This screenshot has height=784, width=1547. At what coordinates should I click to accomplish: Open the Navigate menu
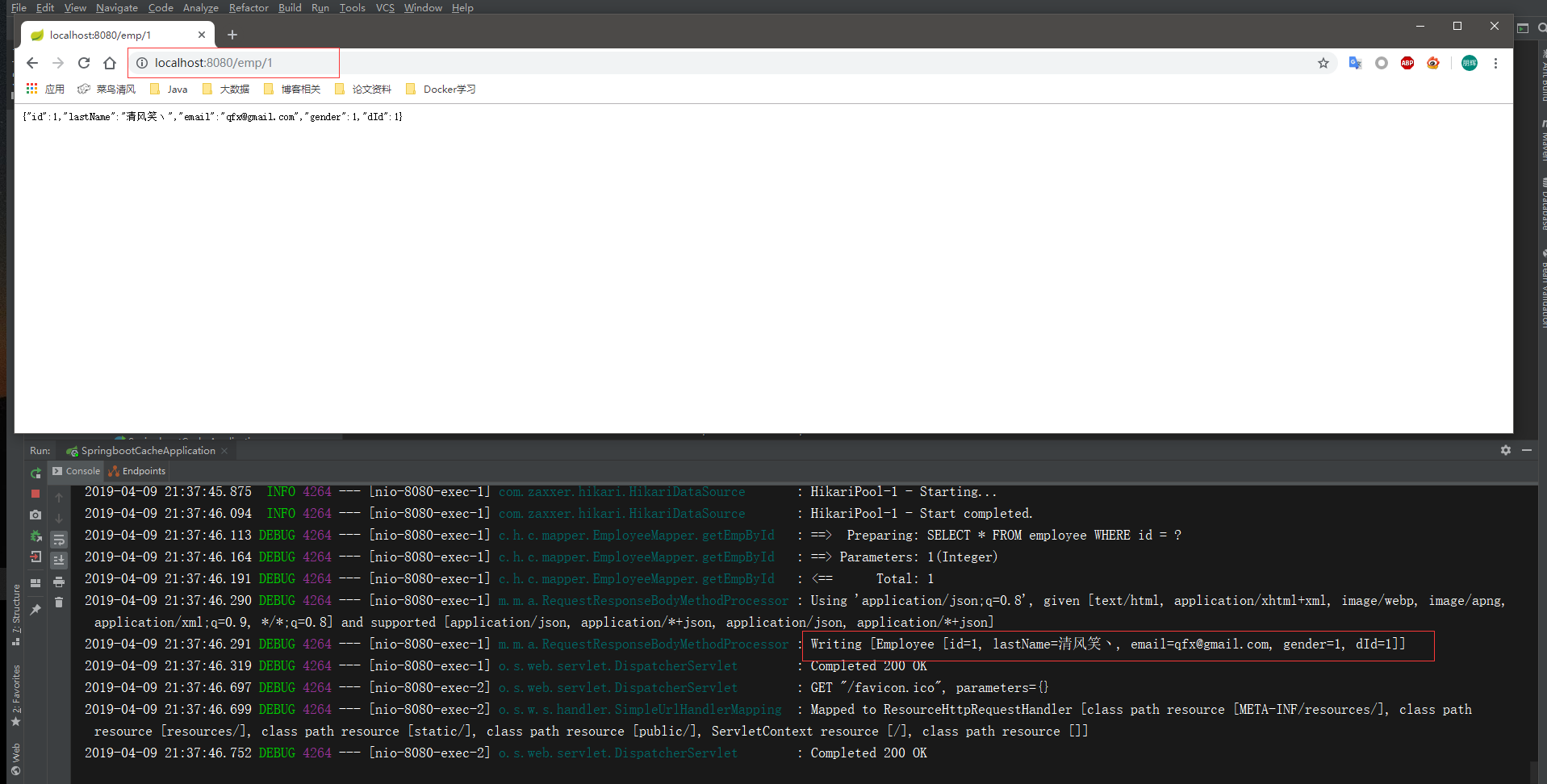pyautogui.click(x=117, y=7)
